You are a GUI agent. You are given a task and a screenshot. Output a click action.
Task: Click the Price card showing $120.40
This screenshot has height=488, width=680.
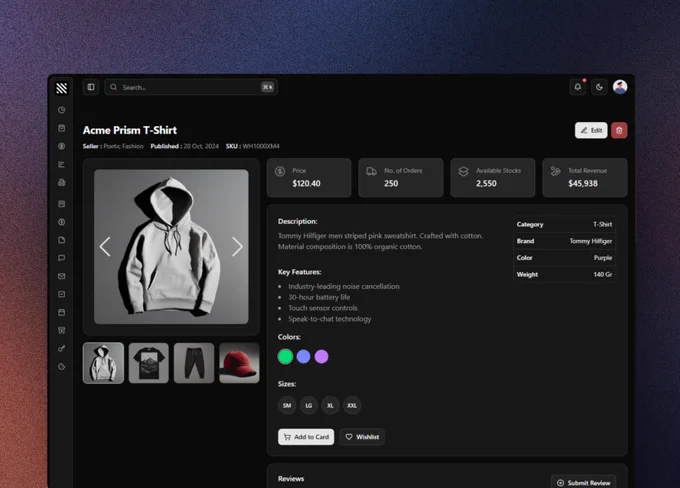pyautogui.click(x=309, y=177)
